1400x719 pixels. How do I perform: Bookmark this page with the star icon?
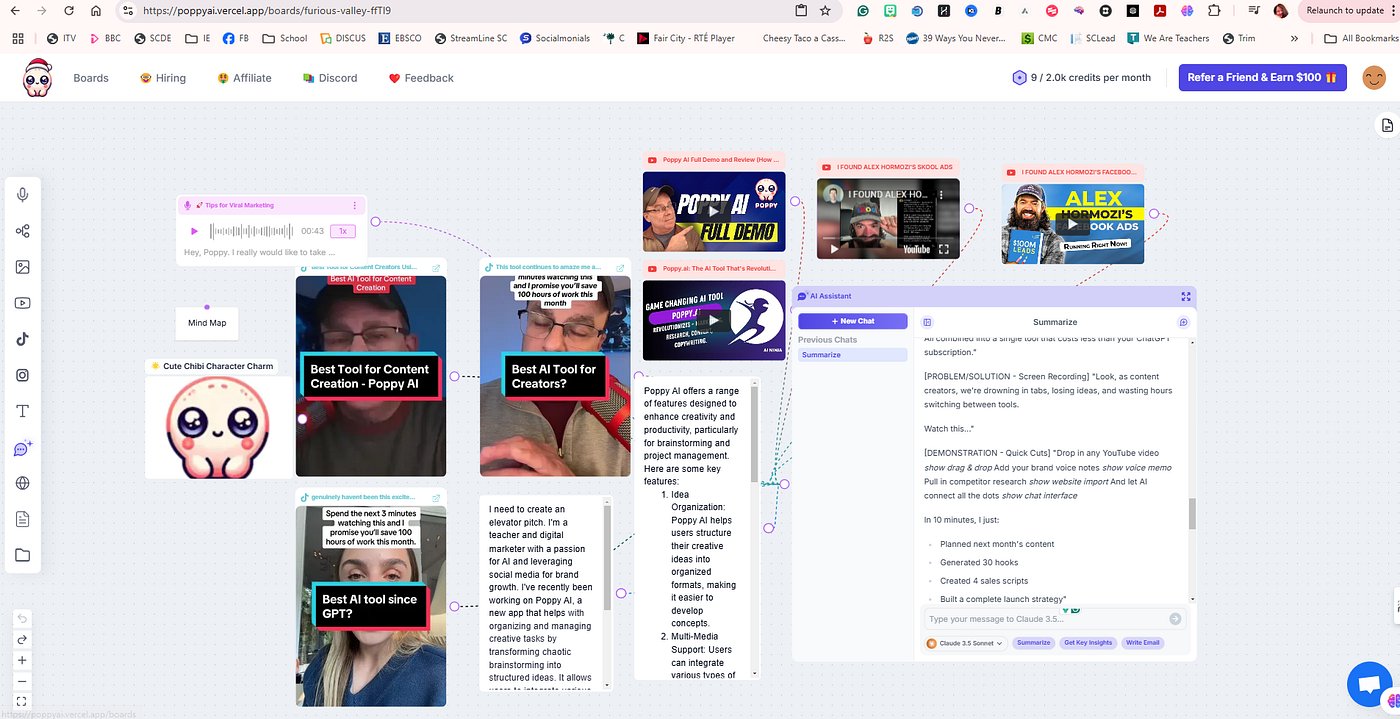(x=825, y=10)
